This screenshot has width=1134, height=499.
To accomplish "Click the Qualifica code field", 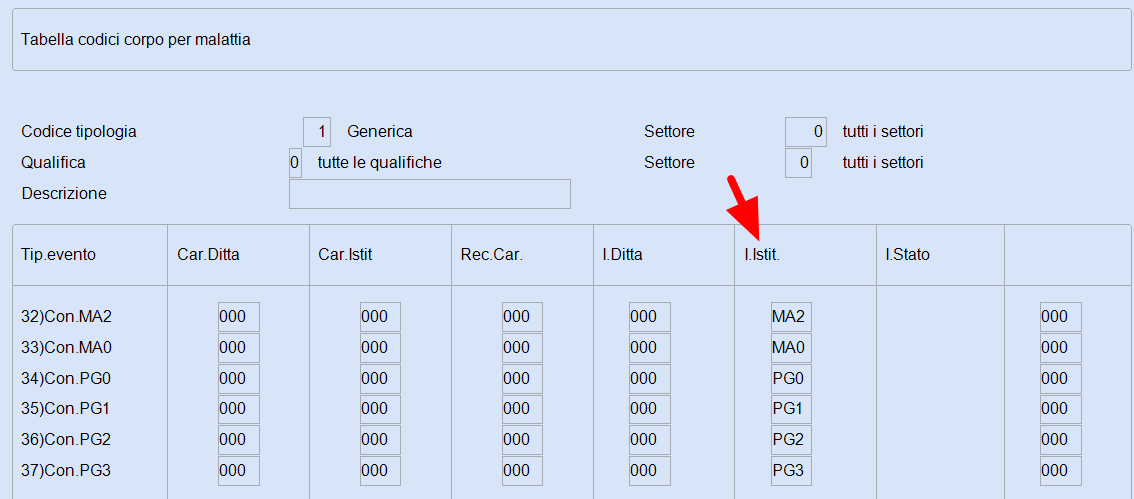I will click(294, 163).
